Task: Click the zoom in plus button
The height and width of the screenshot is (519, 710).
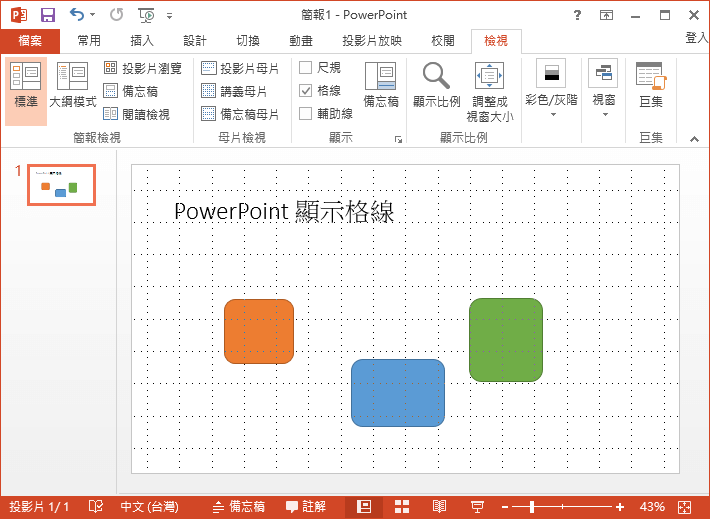Action: coord(620,507)
